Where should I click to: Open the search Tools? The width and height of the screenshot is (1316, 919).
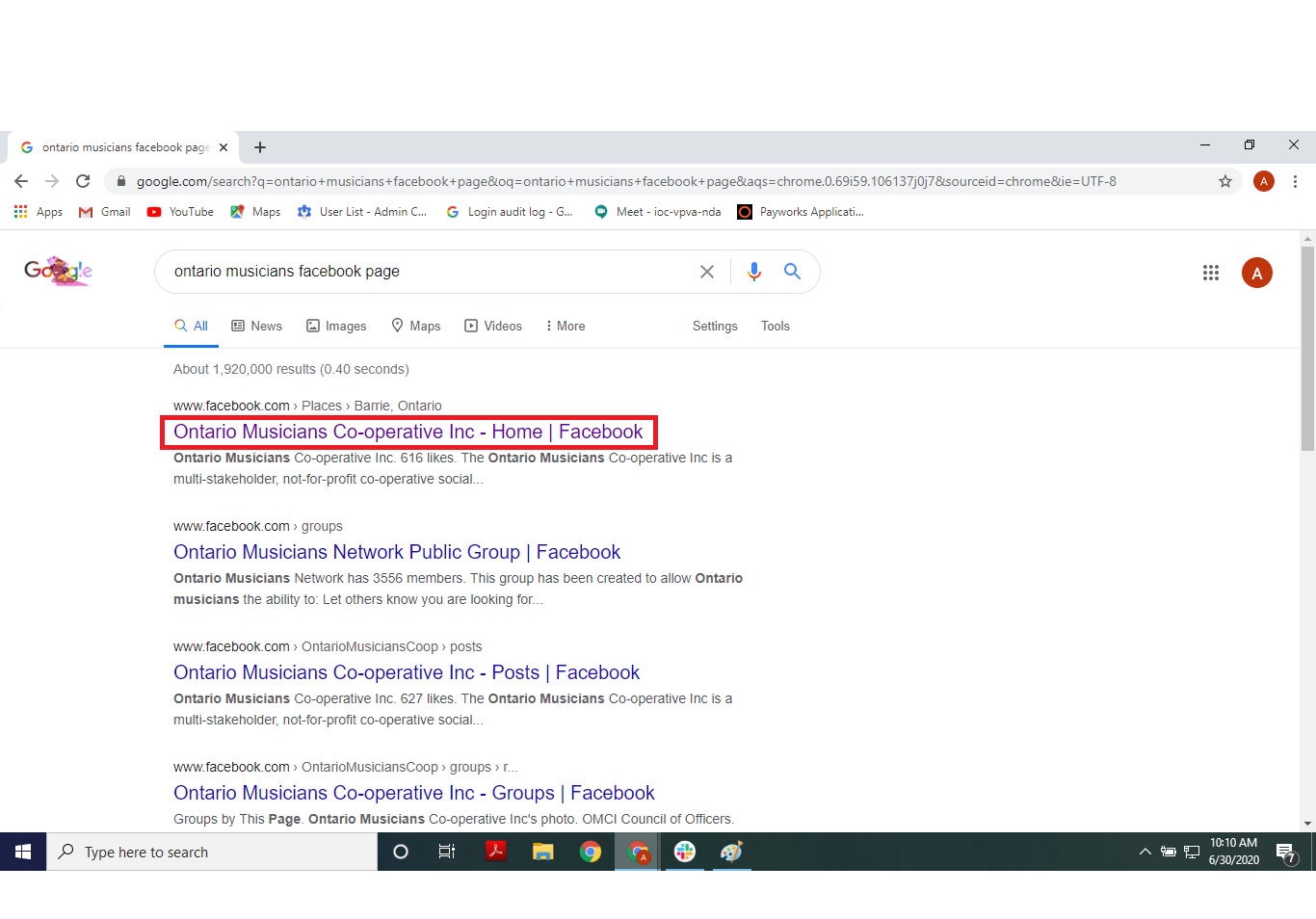click(x=776, y=327)
